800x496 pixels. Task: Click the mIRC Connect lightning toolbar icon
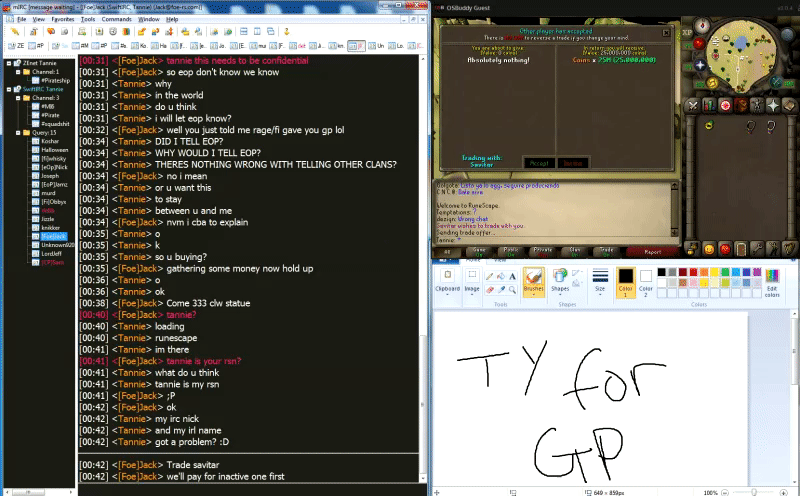point(15,32)
